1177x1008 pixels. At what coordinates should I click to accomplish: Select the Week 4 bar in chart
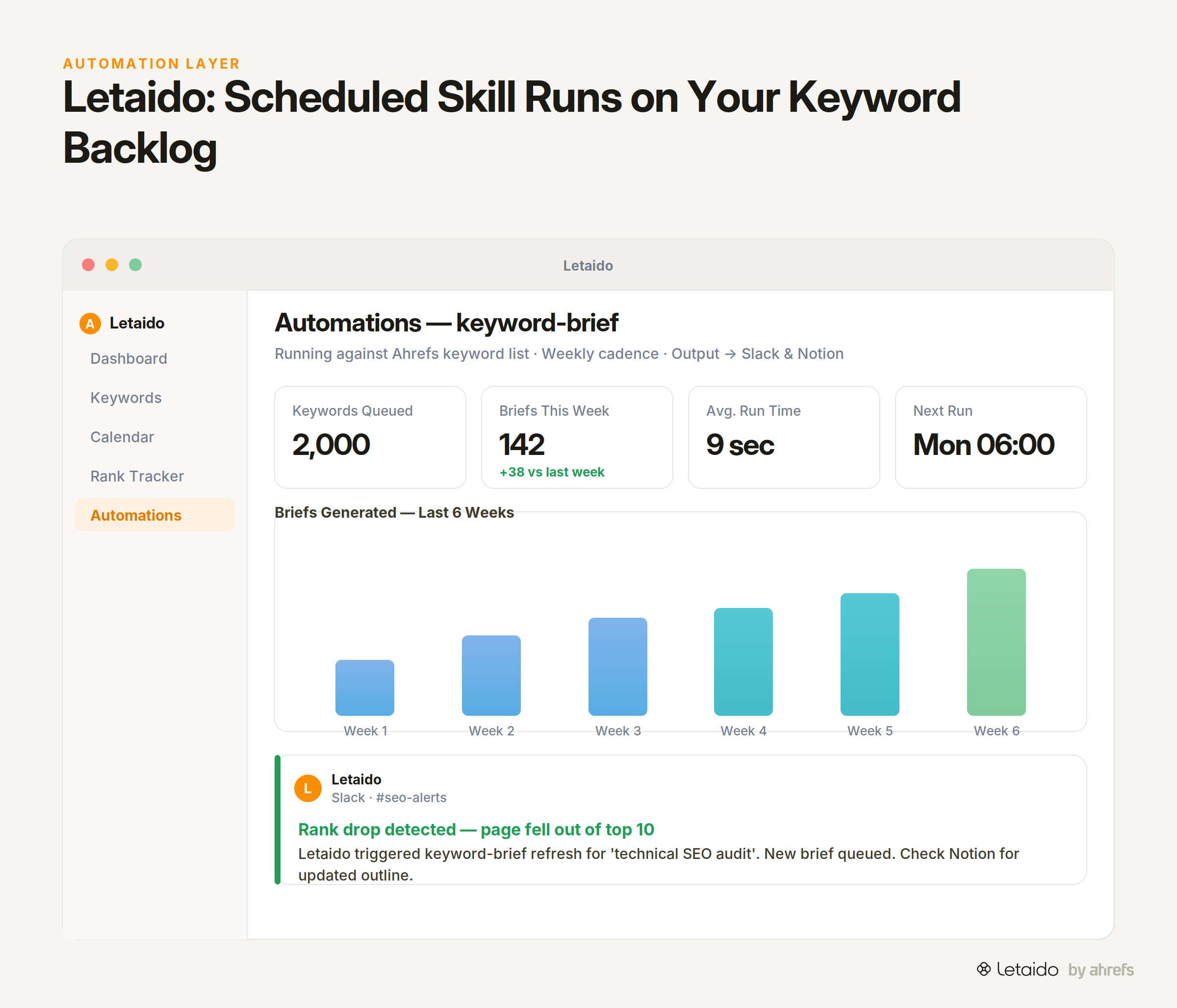743,661
